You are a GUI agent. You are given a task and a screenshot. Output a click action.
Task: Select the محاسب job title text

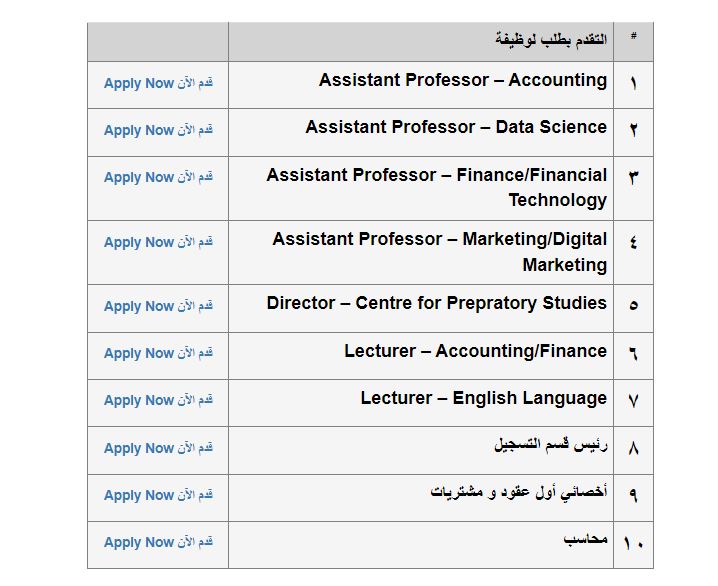[x=585, y=540]
